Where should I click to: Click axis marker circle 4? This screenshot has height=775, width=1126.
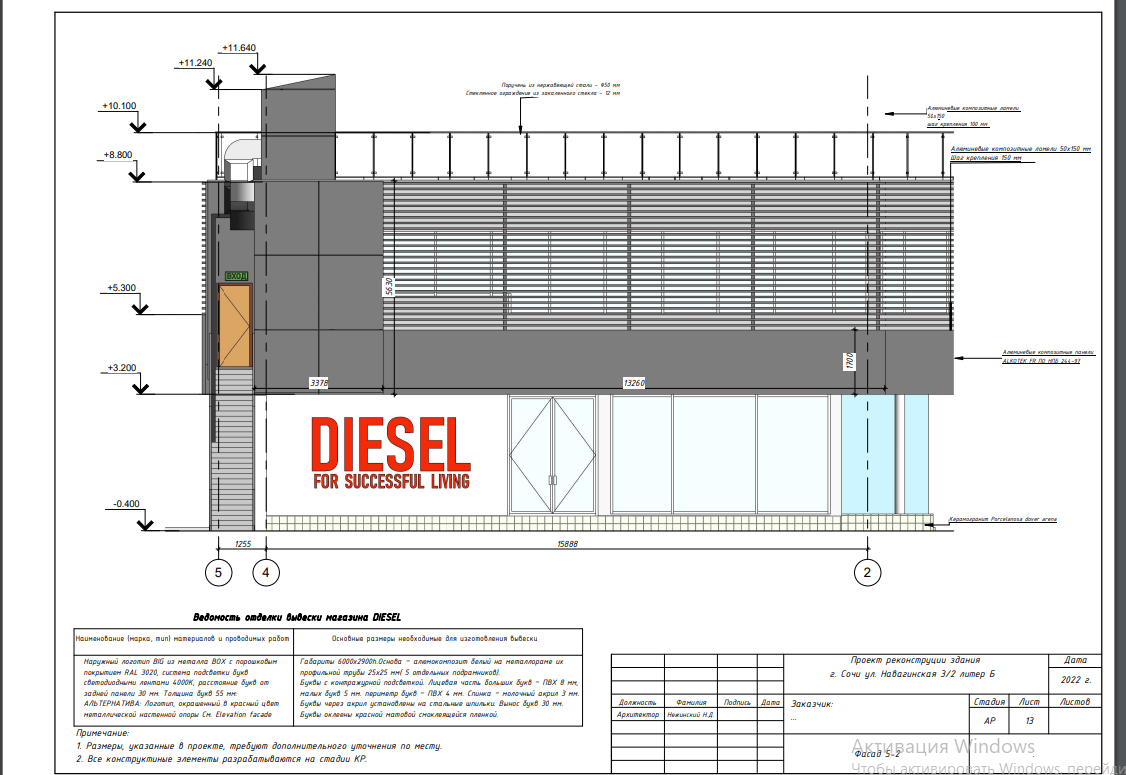pyautogui.click(x=266, y=572)
